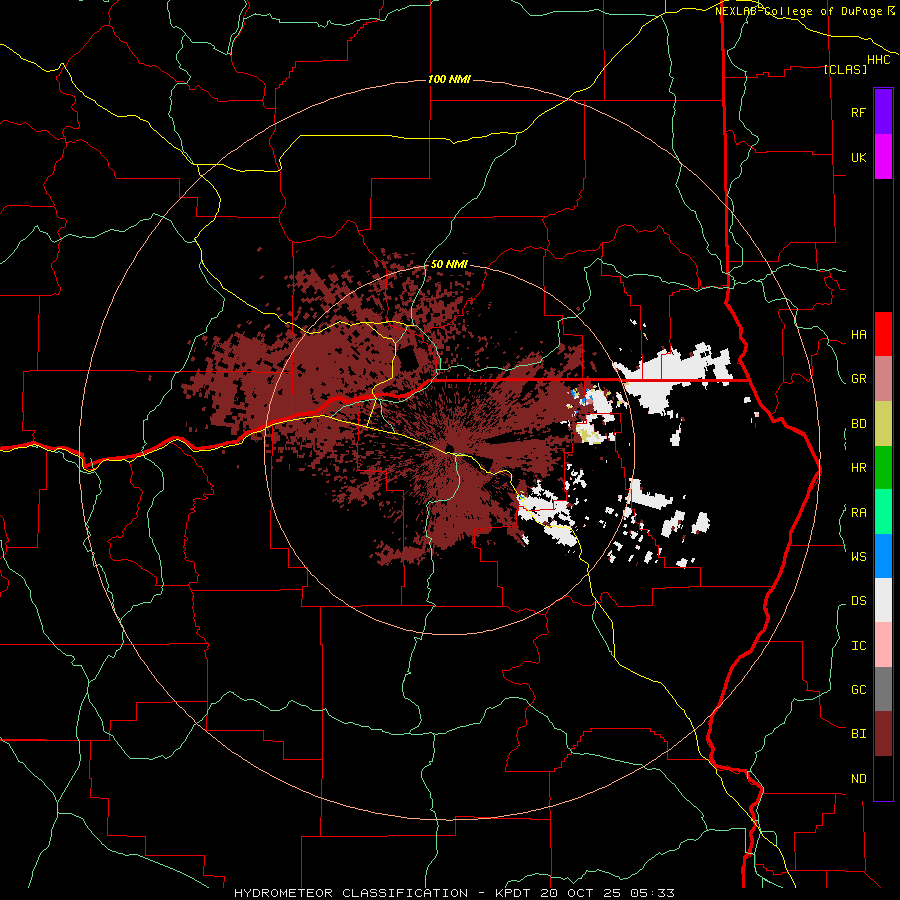This screenshot has height=900, width=900.
Task: Click the RF purple legend swatch
Action: [883, 112]
